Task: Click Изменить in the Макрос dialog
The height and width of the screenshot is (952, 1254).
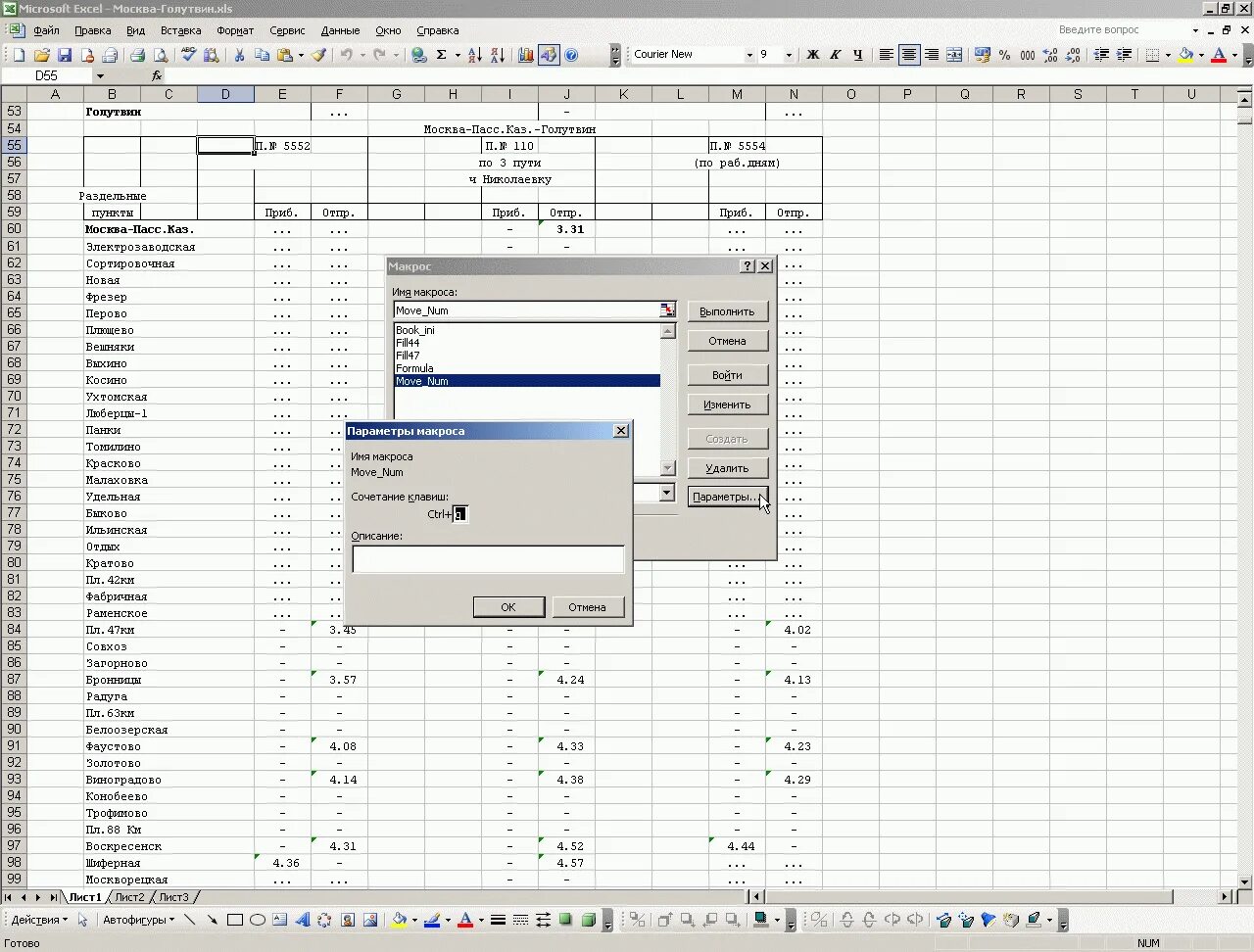Action: coord(727,405)
